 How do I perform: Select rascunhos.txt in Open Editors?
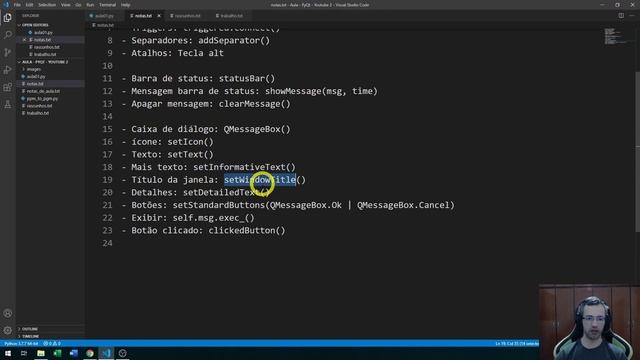tap(47, 47)
